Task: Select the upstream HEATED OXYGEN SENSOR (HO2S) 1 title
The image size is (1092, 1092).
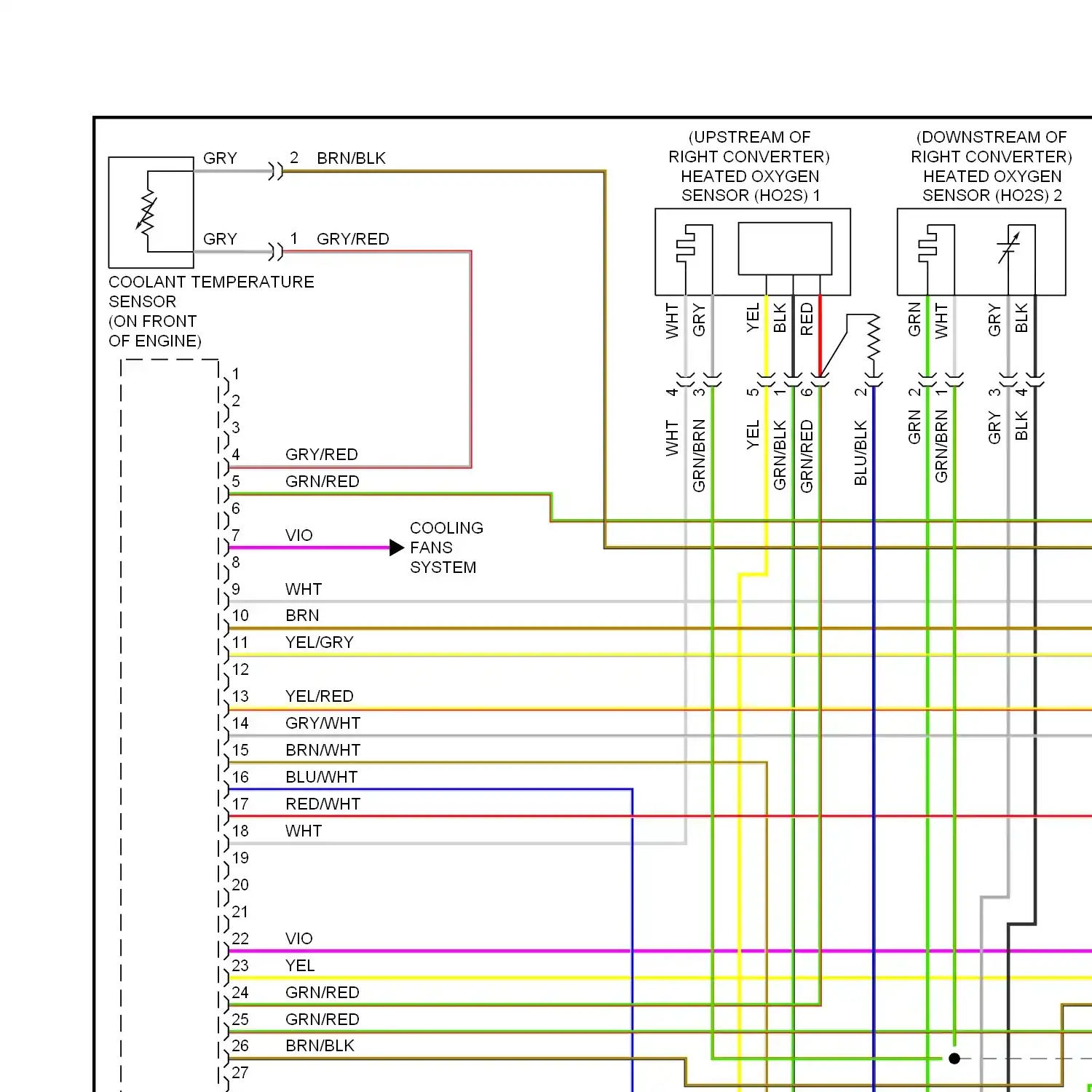Action: tap(750, 167)
